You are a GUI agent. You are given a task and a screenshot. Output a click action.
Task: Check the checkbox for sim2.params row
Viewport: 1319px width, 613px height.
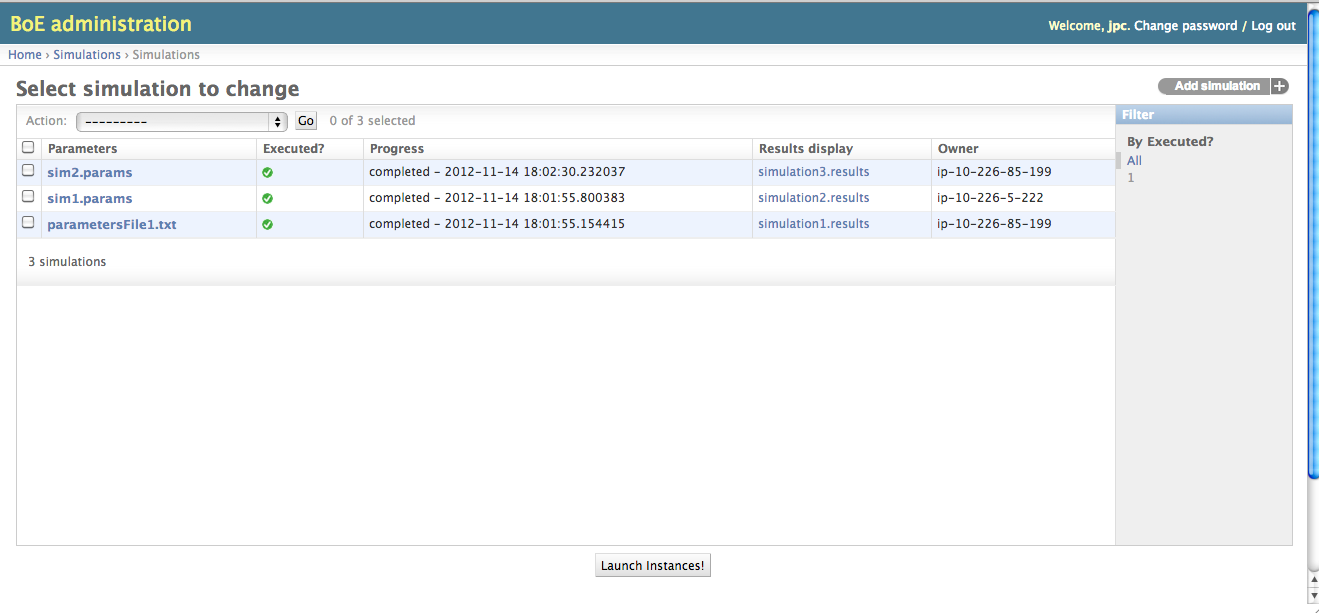[x=27, y=172]
